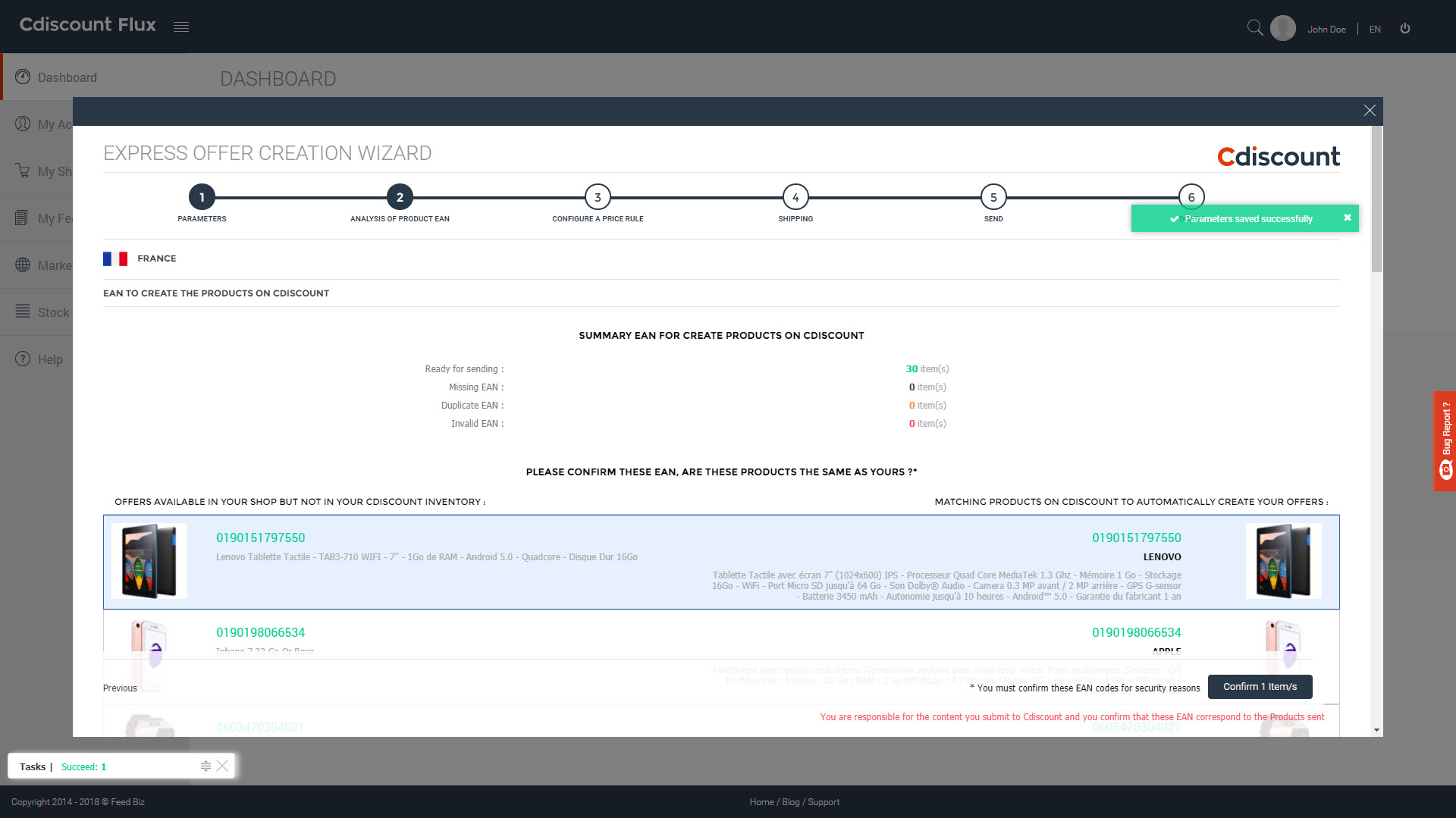Viewport: 1456px width, 818px height.
Task: Open the John Doe user name menu
Action: point(1326,30)
